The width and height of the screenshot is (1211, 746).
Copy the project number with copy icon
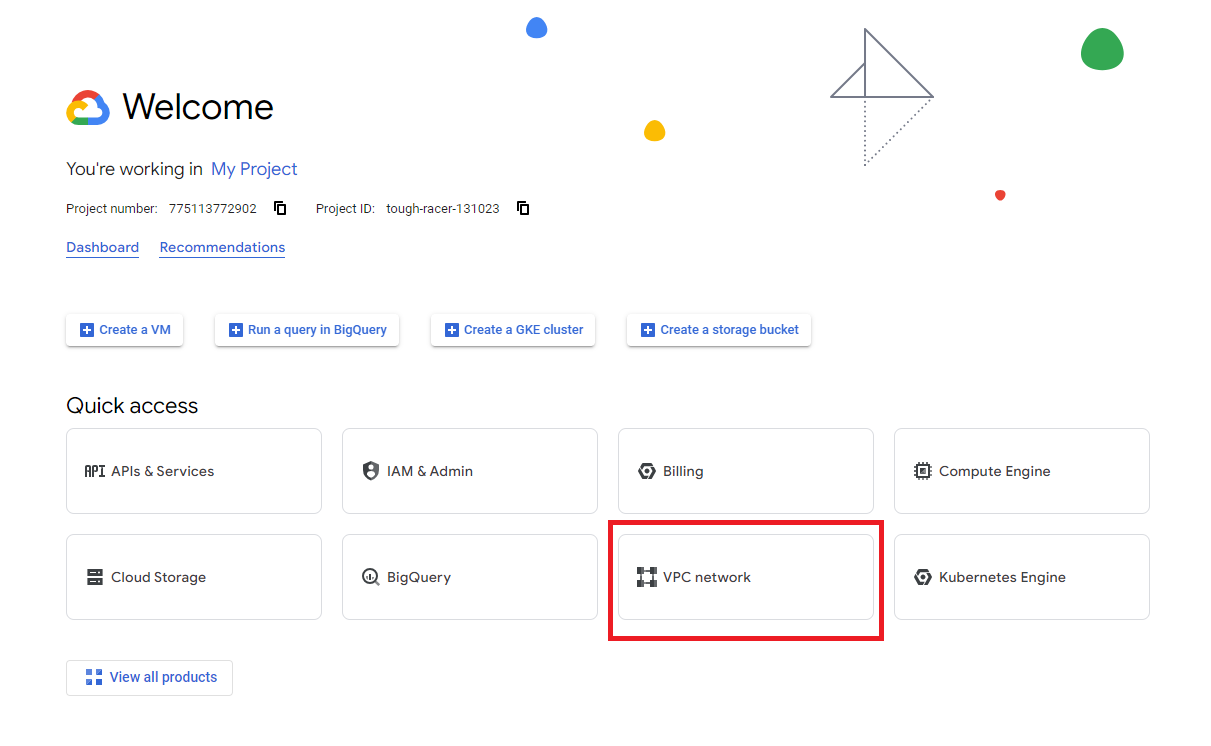[281, 208]
